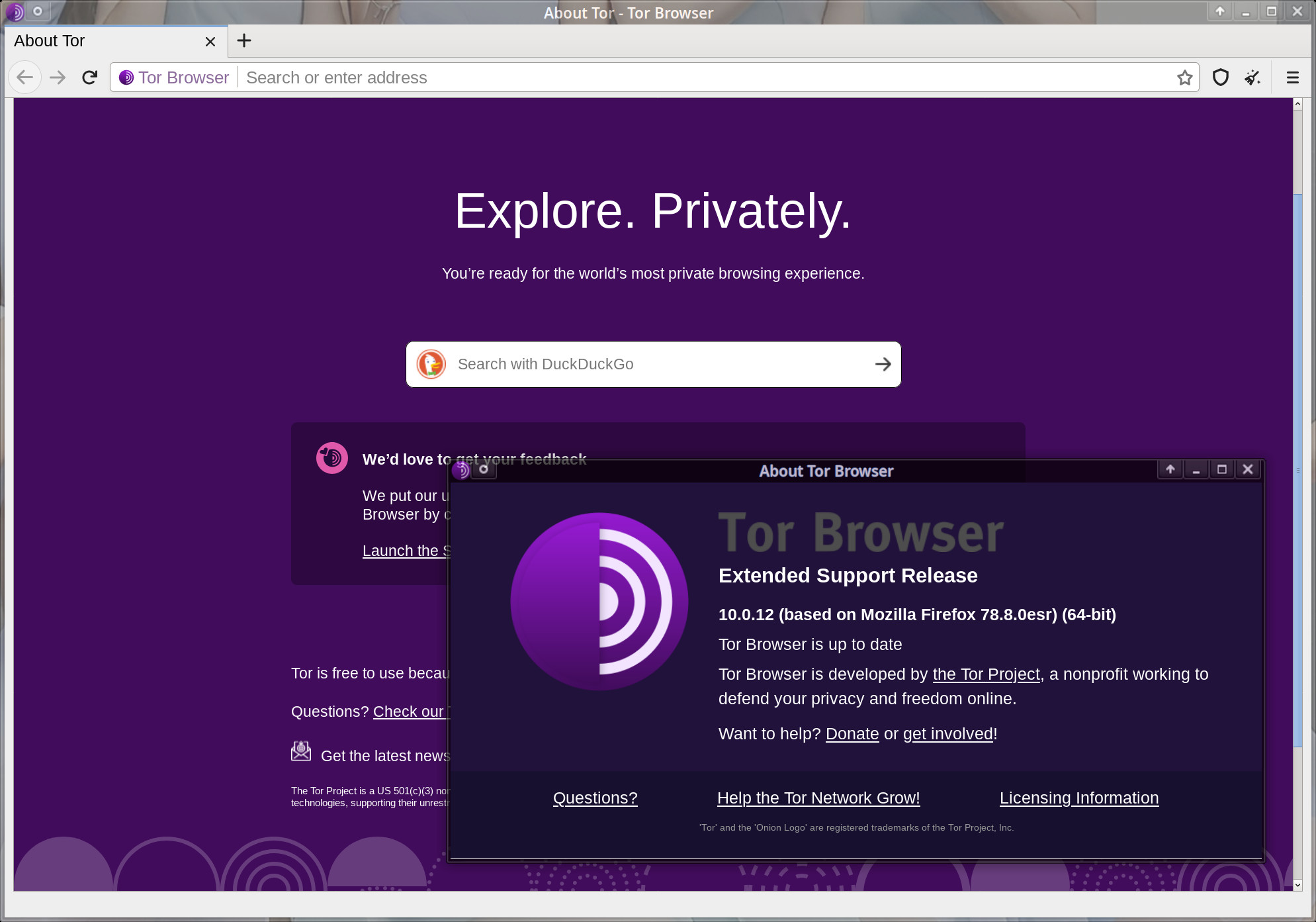Screen dimensions: 1316x922
Task: Click the 'Help the Tor Network Grow!' button
Action: point(819,797)
